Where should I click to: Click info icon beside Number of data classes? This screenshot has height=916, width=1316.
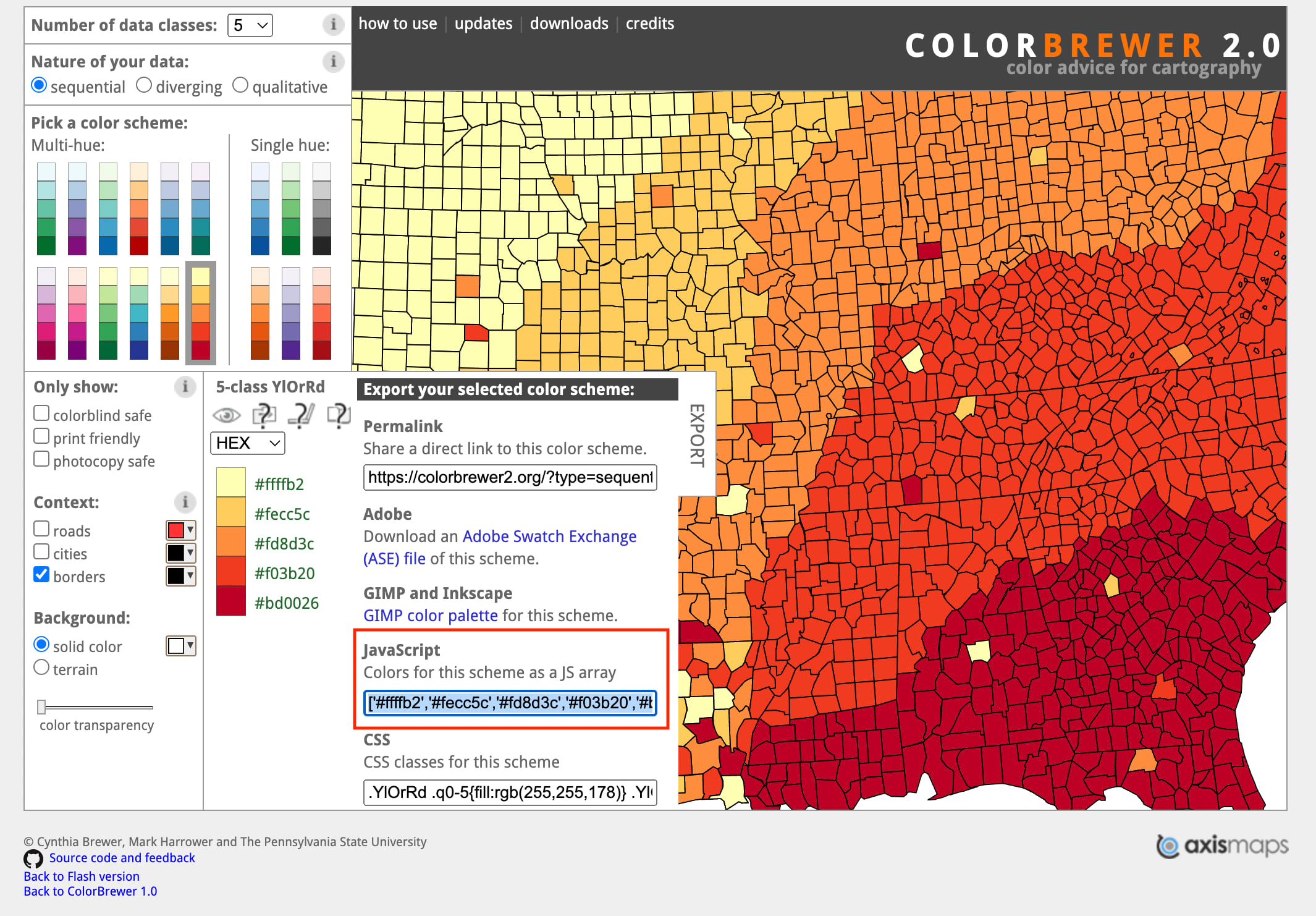click(x=333, y=25)
